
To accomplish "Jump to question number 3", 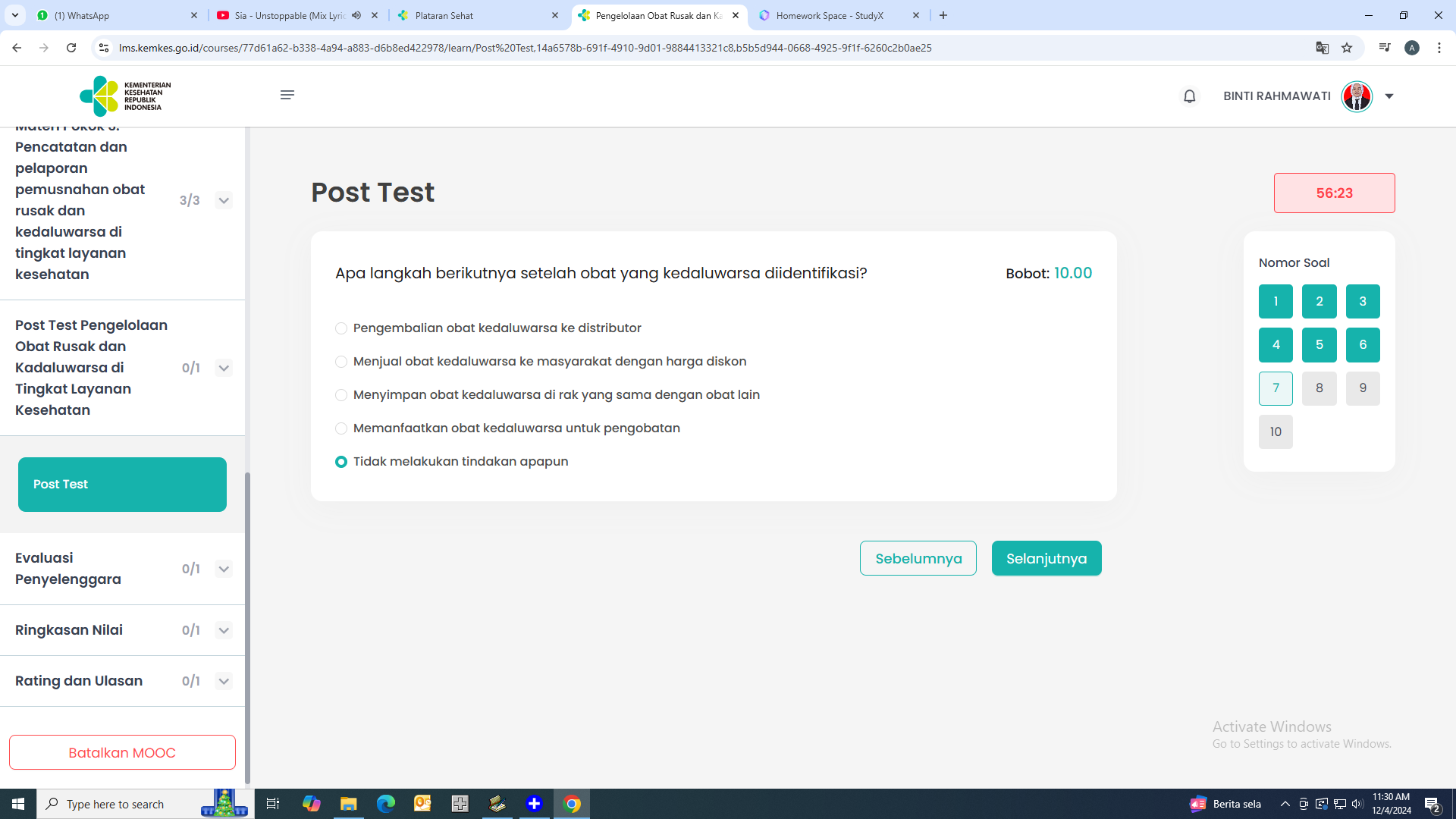I will [x=1363, y=302].
